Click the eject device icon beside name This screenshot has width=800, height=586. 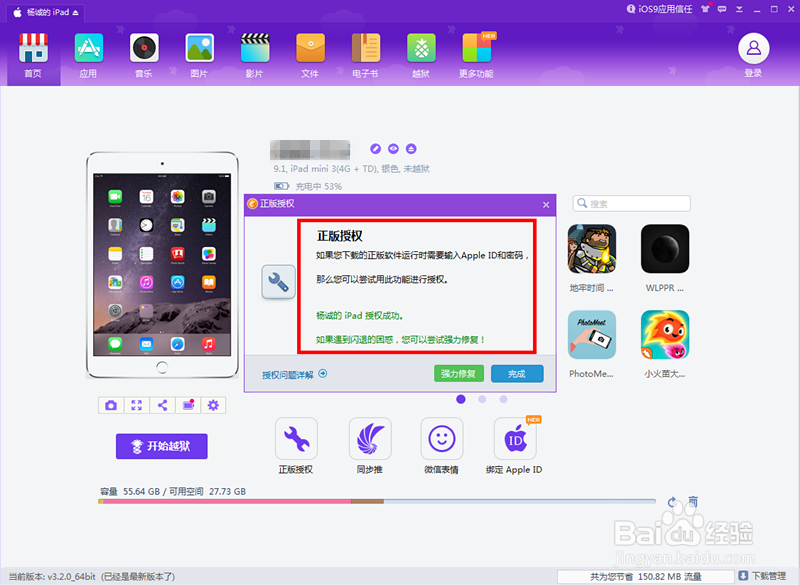411,148
